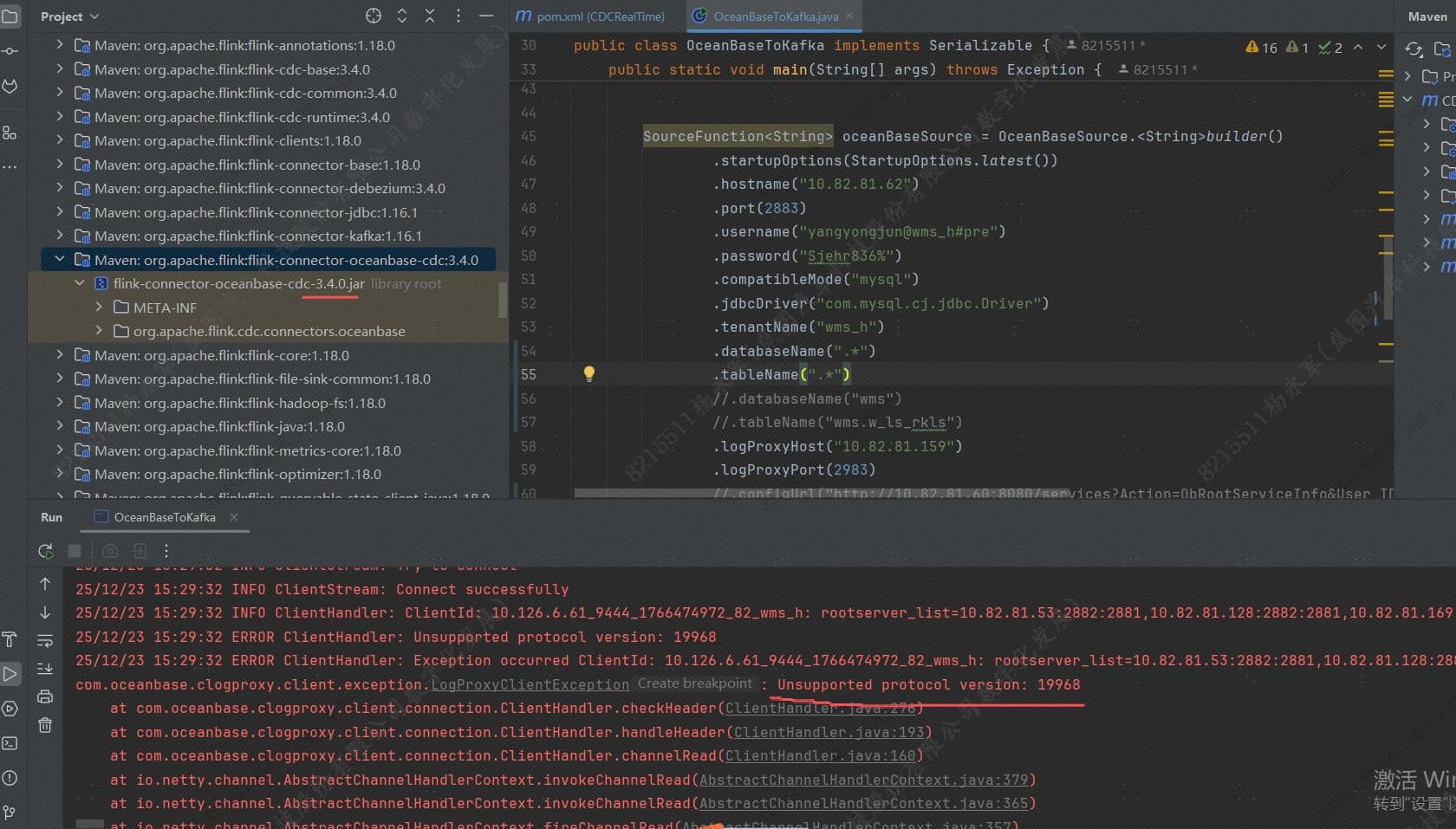
Task: Expand the META-INF folder
Action: click(99, 308)
